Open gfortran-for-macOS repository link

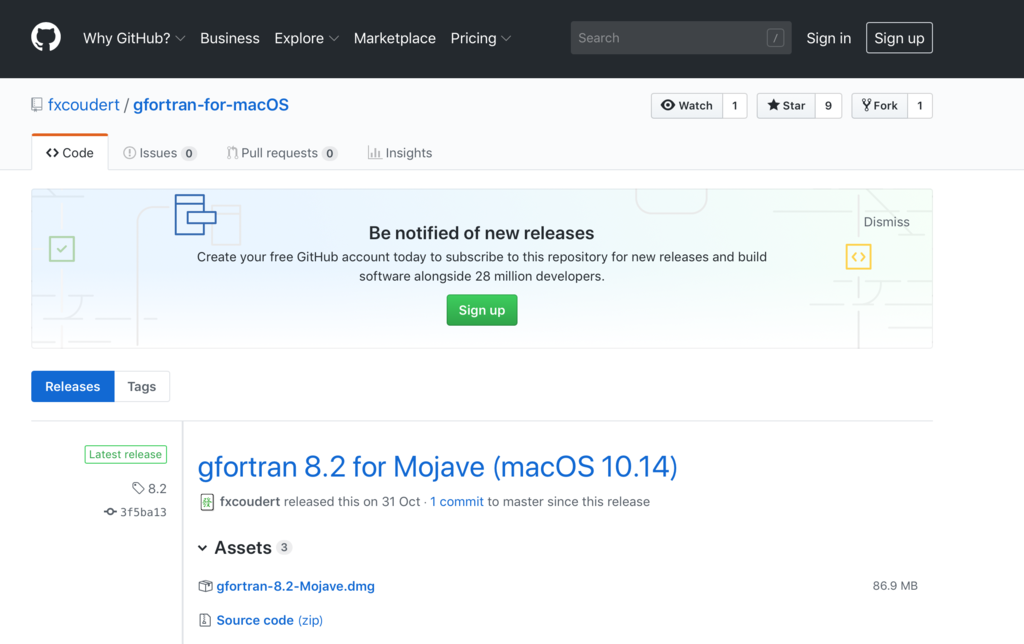tap(211, 105)
